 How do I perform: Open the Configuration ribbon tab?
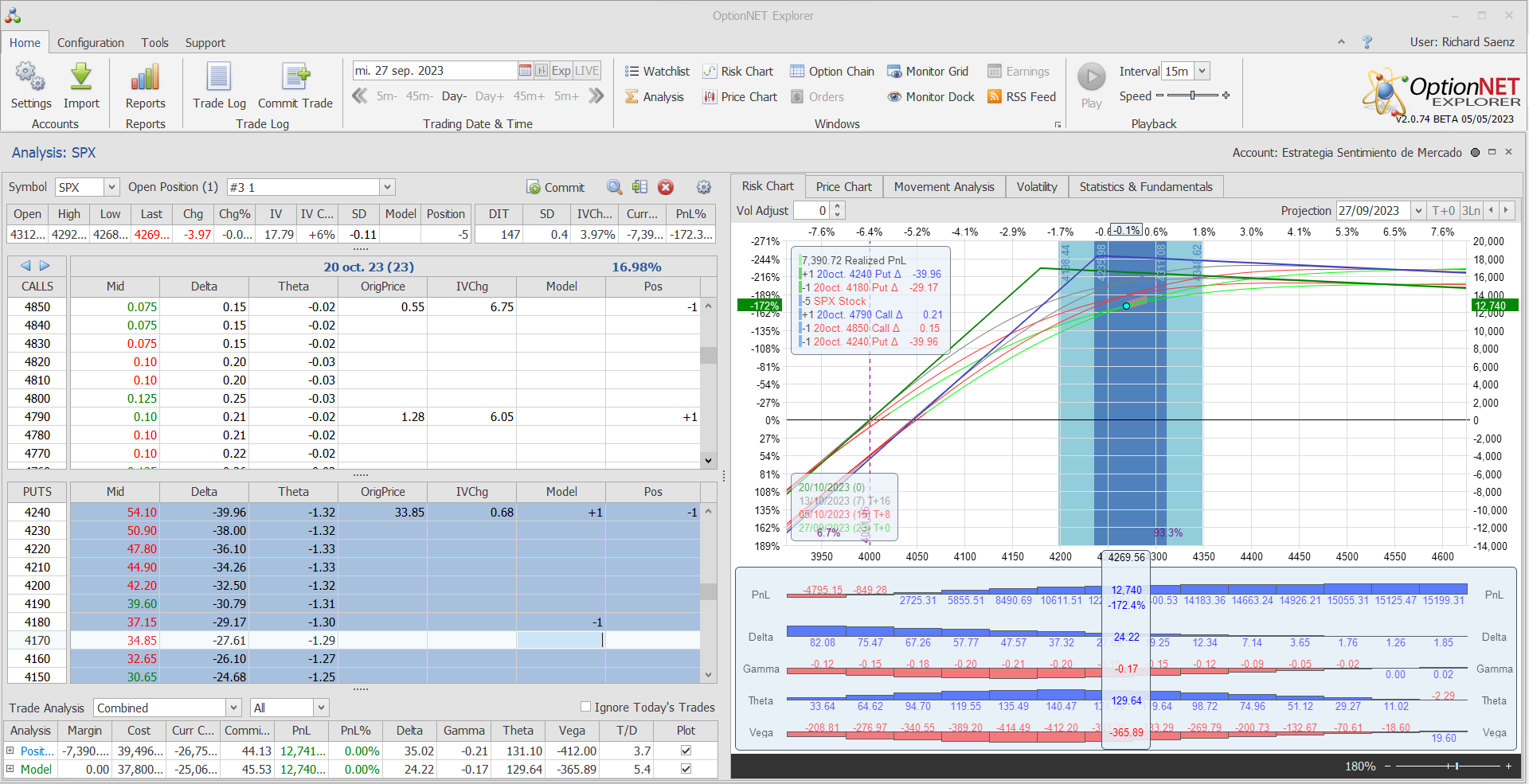pos(91,43)
